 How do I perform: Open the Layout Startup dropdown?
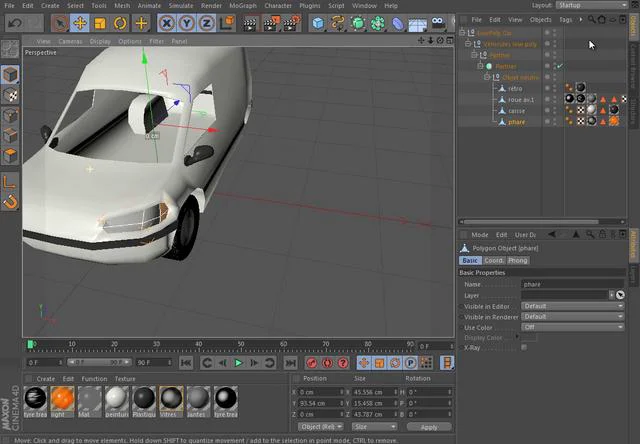tap(591, 5)
